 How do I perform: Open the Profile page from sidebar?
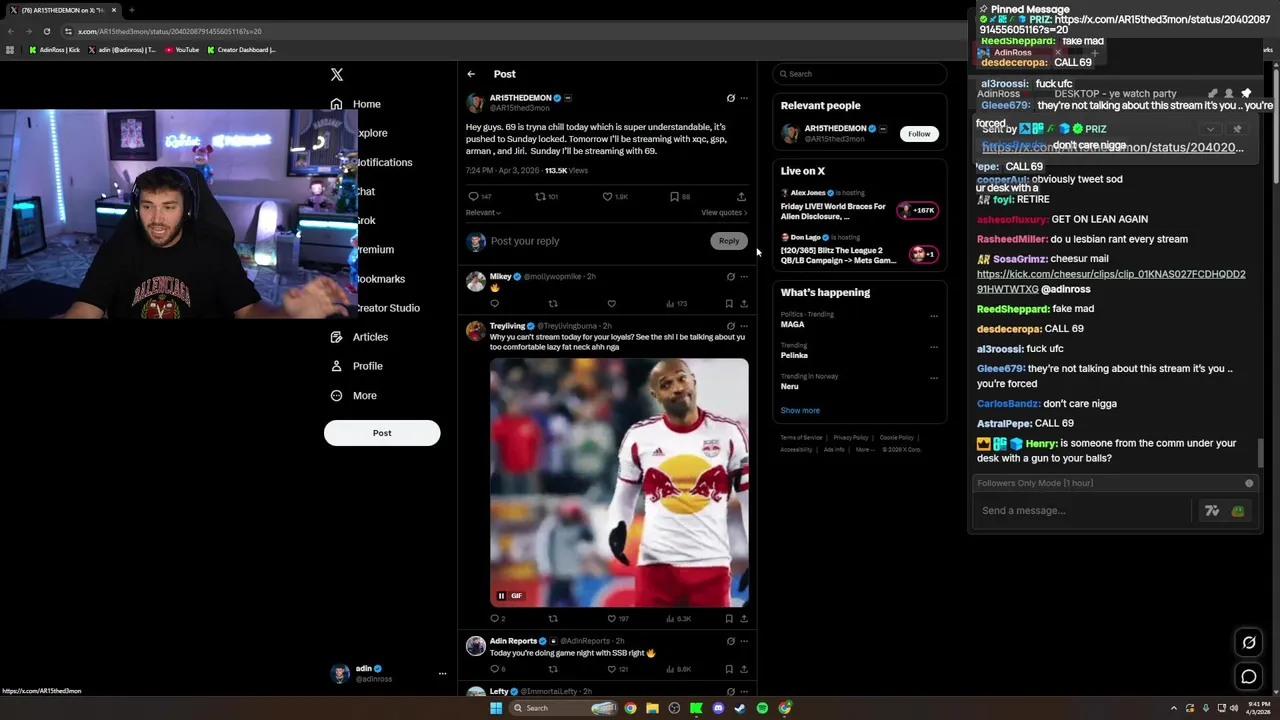[x=357, y=366]
